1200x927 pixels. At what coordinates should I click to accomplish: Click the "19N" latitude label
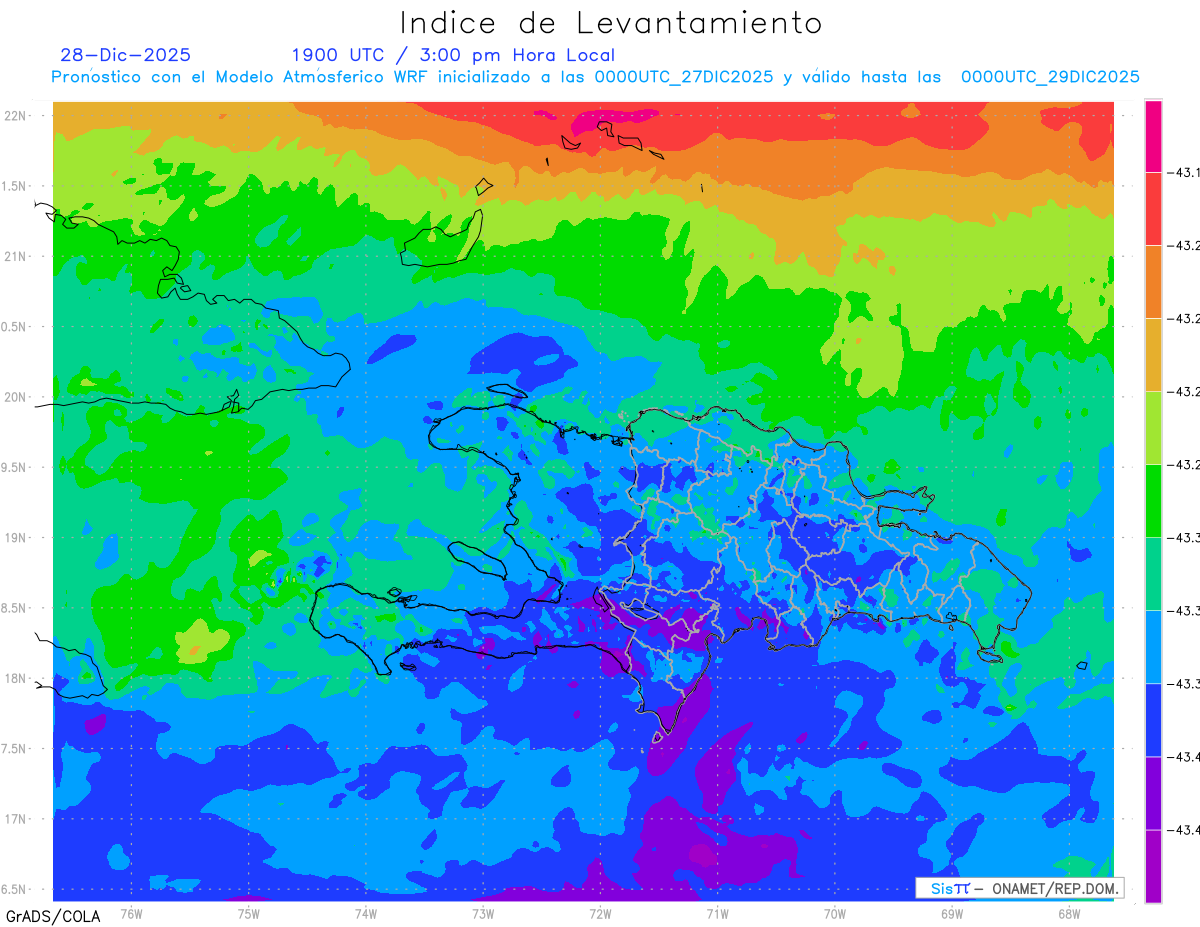pyautogui.click(x=16, y=537)
